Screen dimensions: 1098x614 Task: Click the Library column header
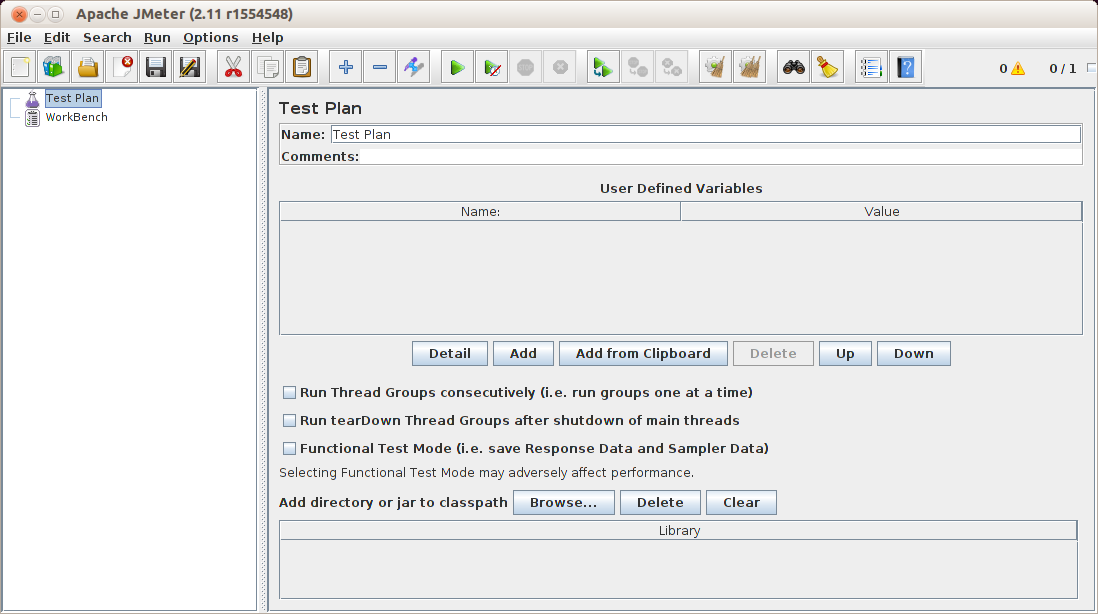679,531
